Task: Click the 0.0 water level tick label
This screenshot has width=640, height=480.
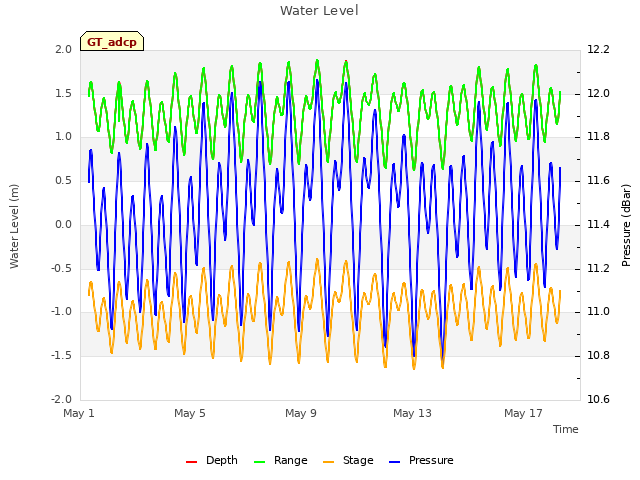Action: [x=63, y=224]
